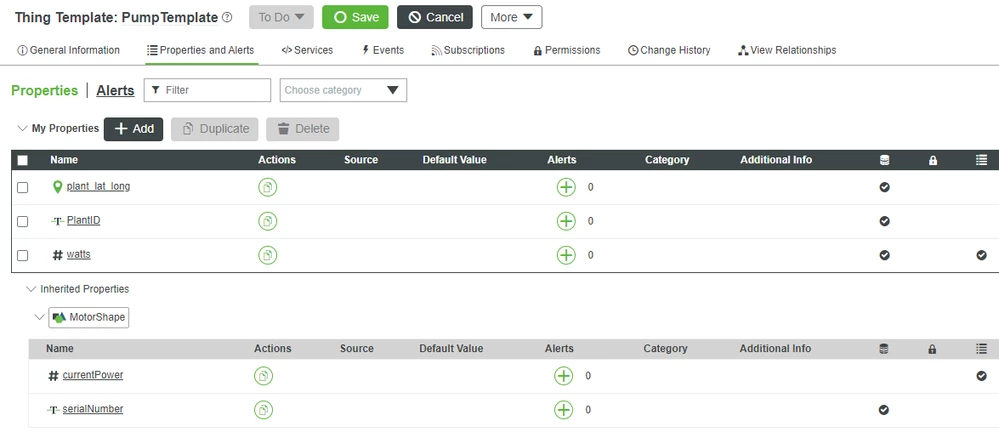The image size is (999, 433).
Task: Click persistent checkmark in PlantID row
Action: [884, 221]
